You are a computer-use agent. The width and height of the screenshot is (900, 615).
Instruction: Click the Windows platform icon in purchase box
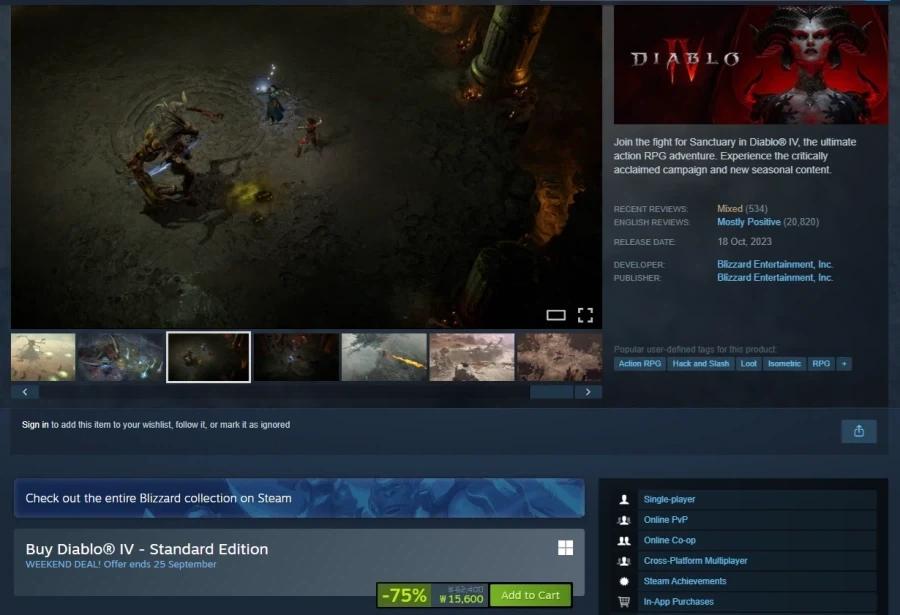coord(565,548)
